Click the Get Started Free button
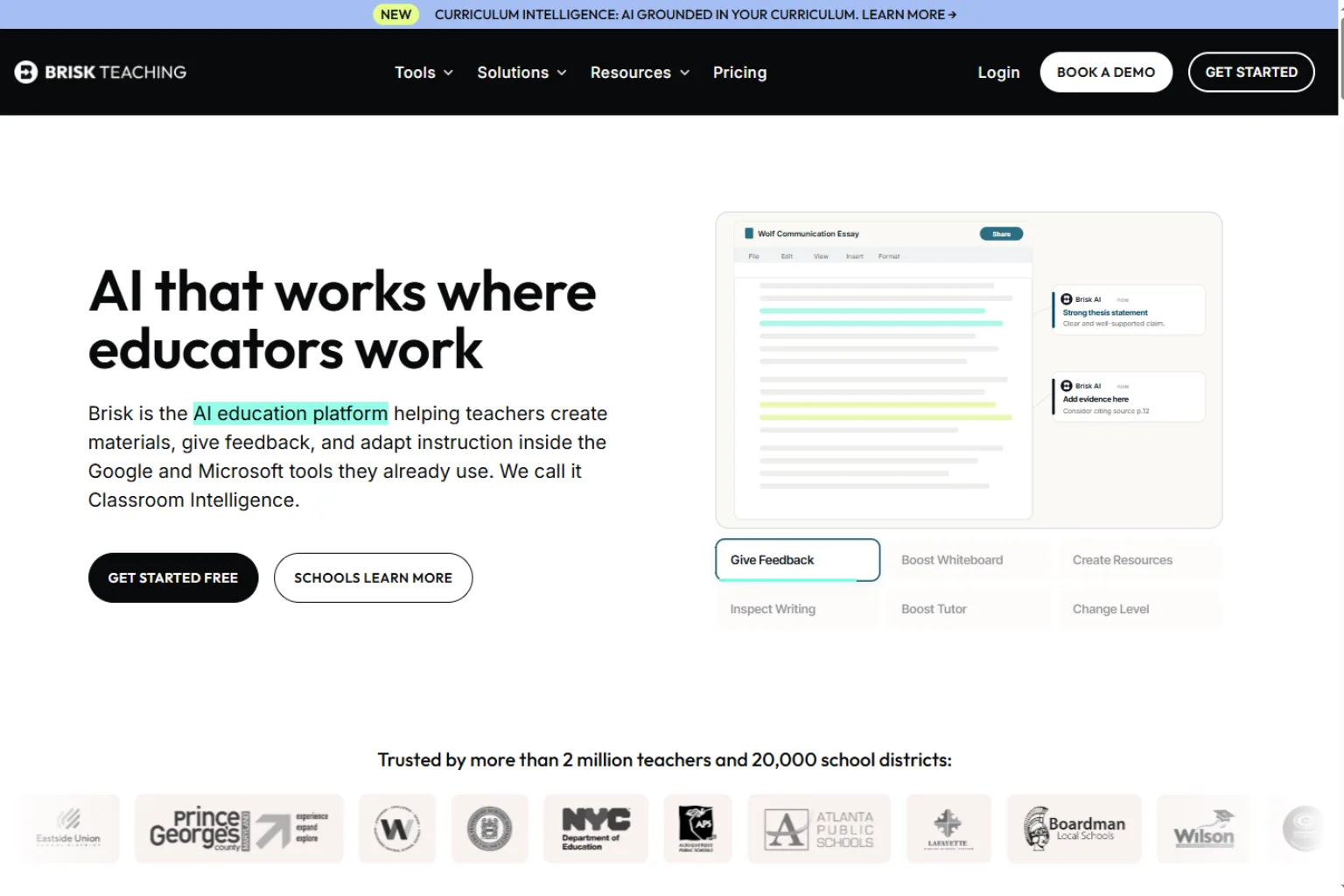The width and height of the screenshot is (1344, 896). (173, 577)
